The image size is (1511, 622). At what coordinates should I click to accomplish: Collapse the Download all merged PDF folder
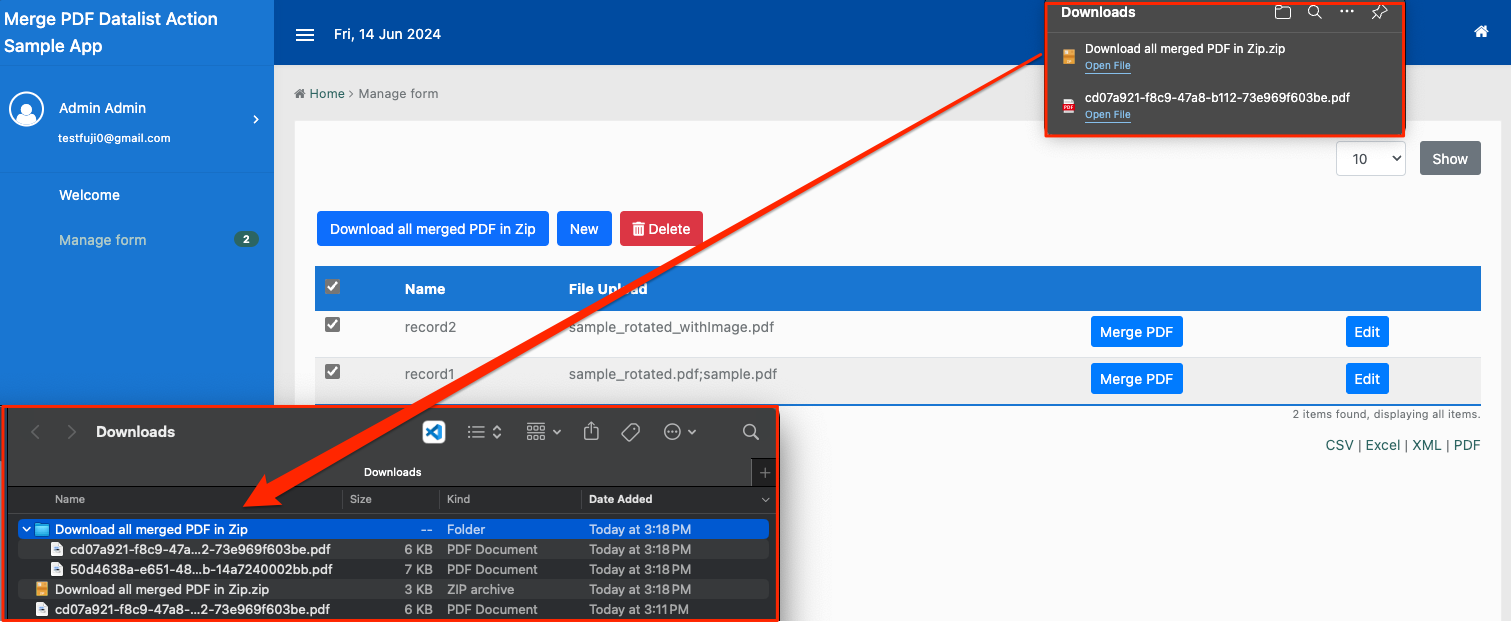[x=26, y=530]
